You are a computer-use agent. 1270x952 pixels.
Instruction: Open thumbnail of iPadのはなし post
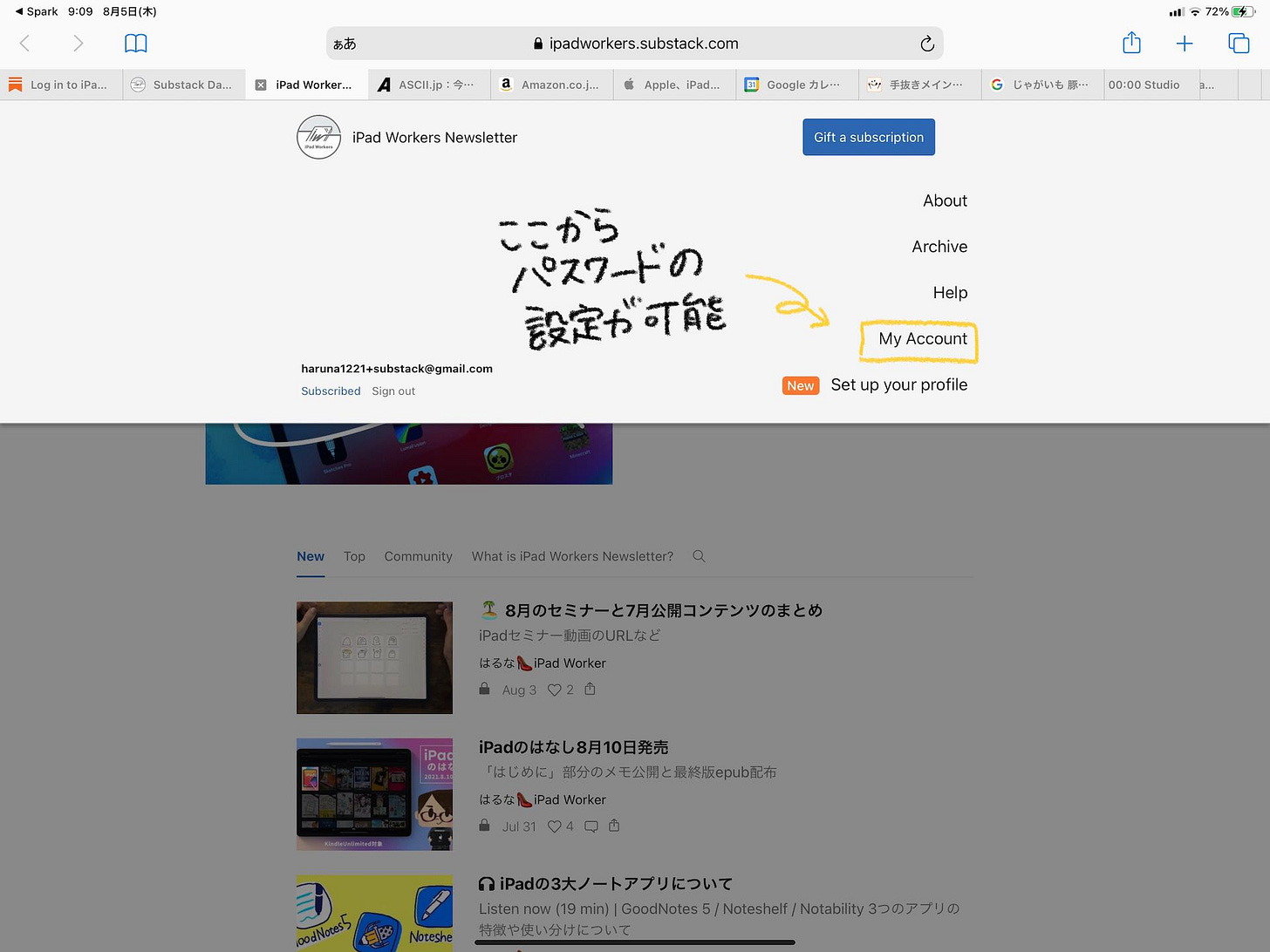374,794
